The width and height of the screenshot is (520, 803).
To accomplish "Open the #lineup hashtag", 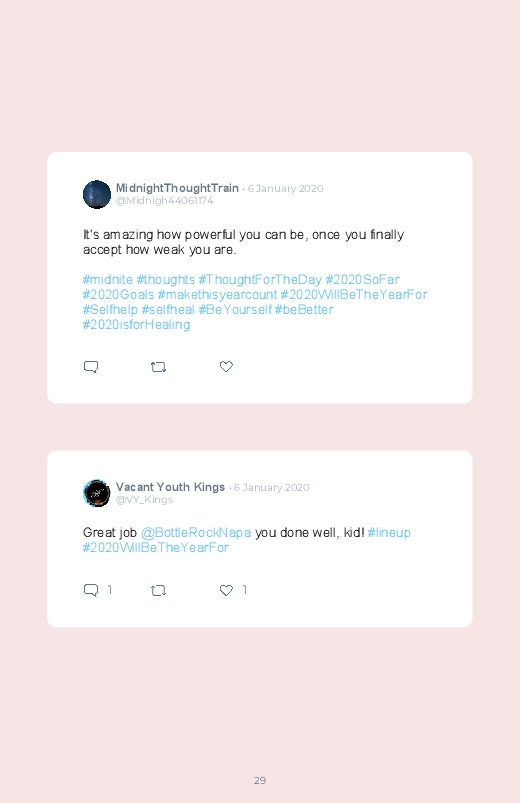I will [389, 533].
